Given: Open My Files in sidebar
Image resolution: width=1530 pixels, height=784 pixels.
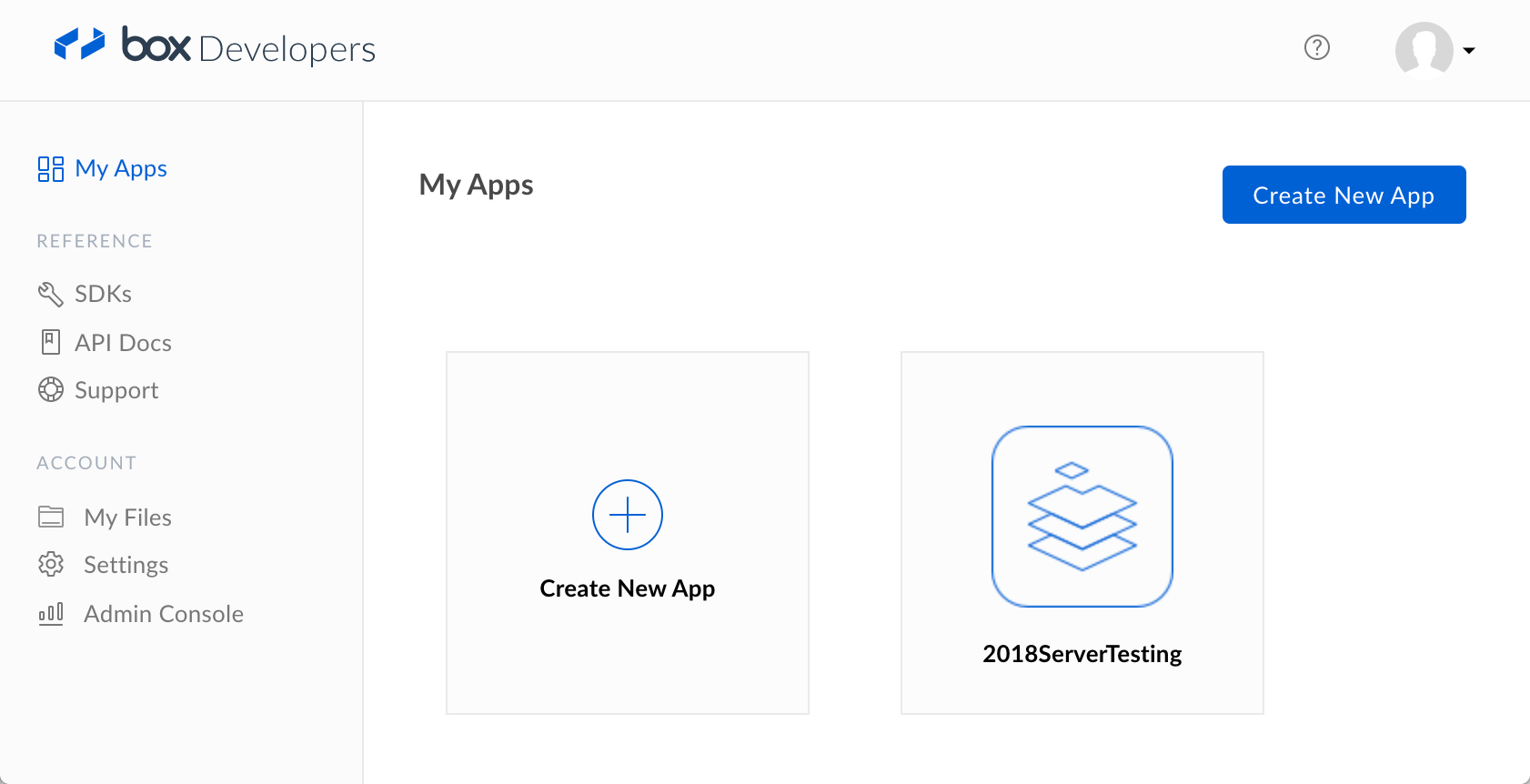Looking at the screenshot, I should pos(127,518).
